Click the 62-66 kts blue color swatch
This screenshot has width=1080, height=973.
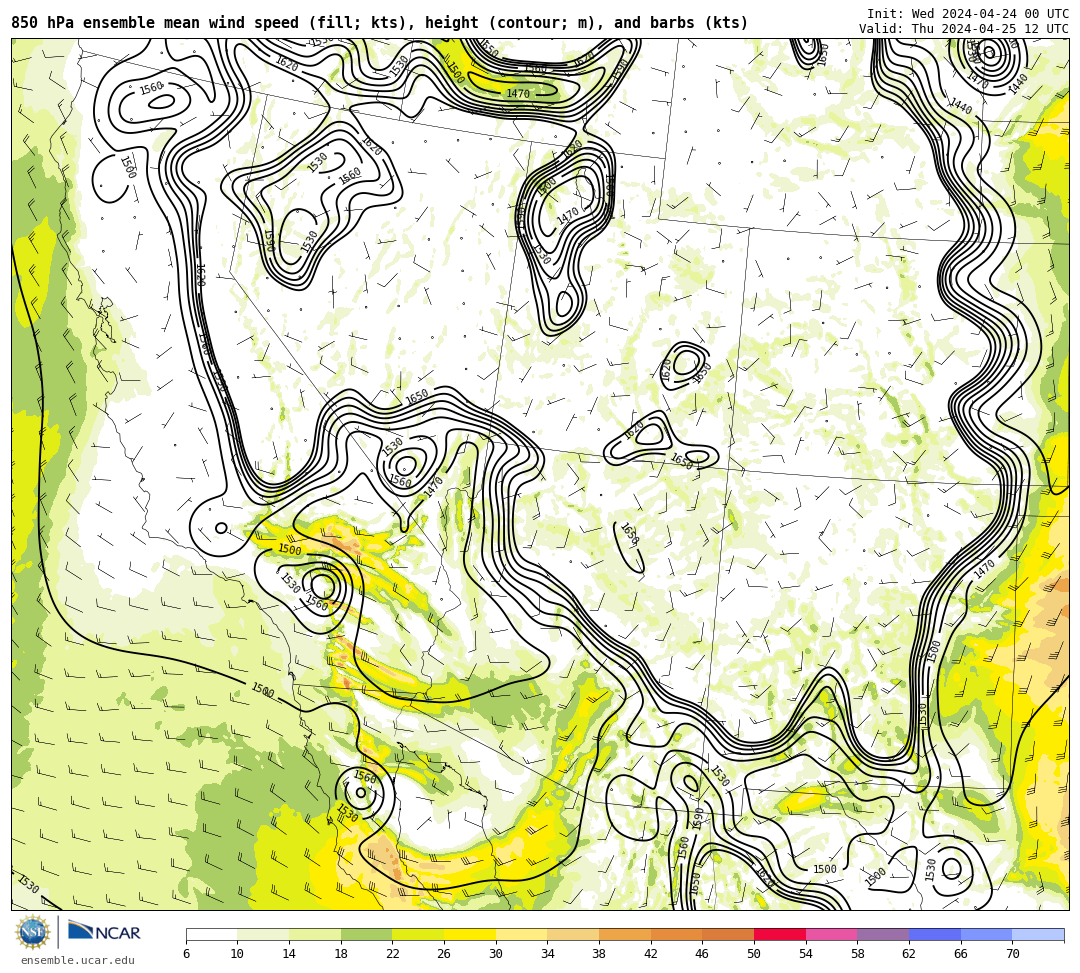point(935,934)
